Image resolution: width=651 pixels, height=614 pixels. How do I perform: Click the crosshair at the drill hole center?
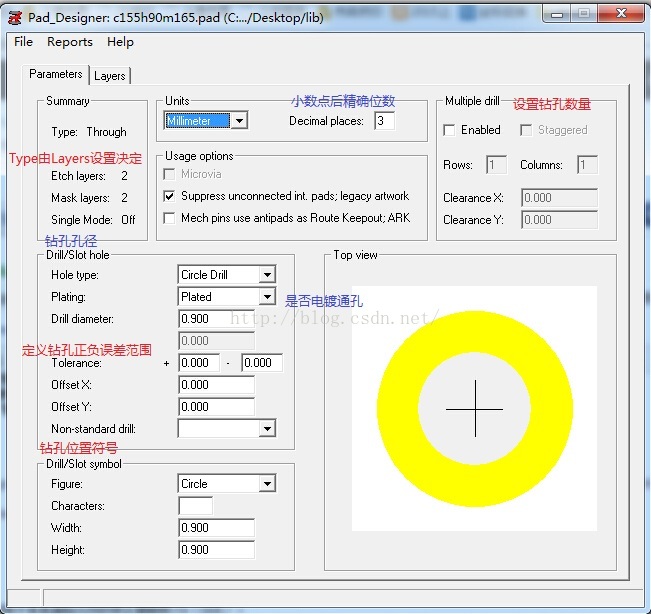pos(474,409)
